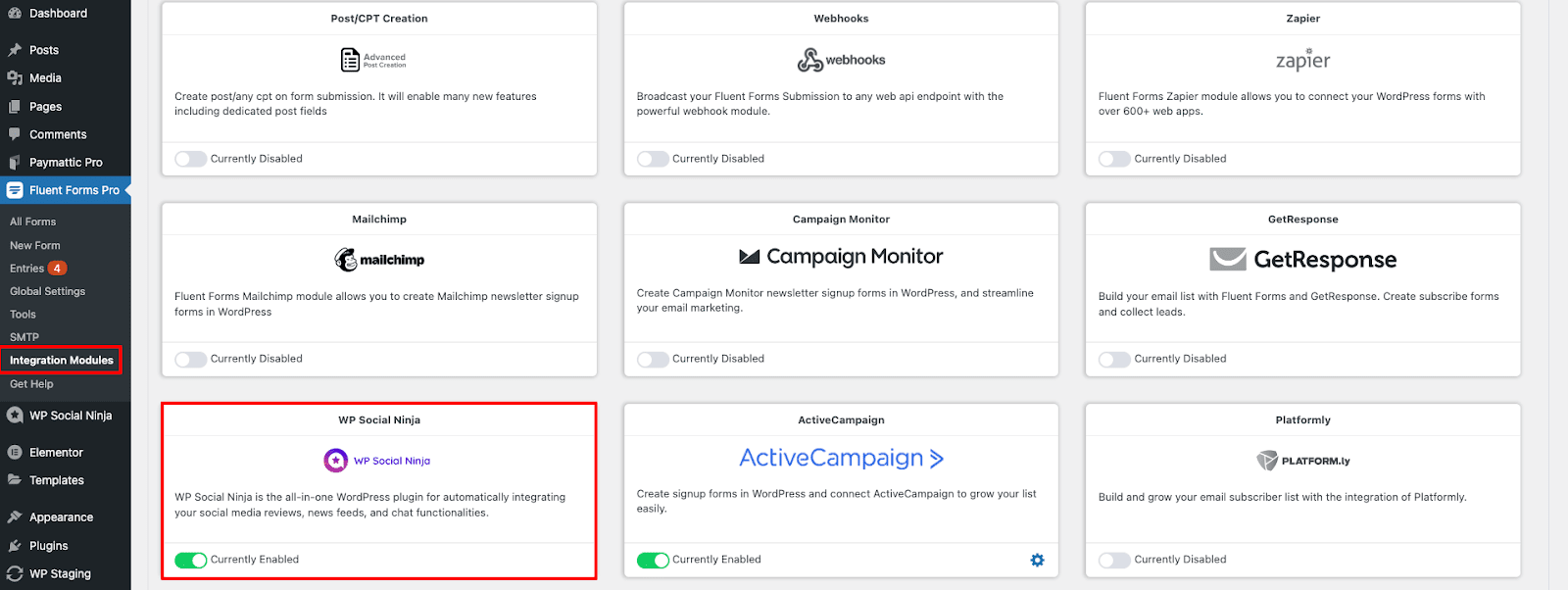Screen dimensions: 1568x590
Task: Open the Dashboard menu link
Action: coord(58,14)
